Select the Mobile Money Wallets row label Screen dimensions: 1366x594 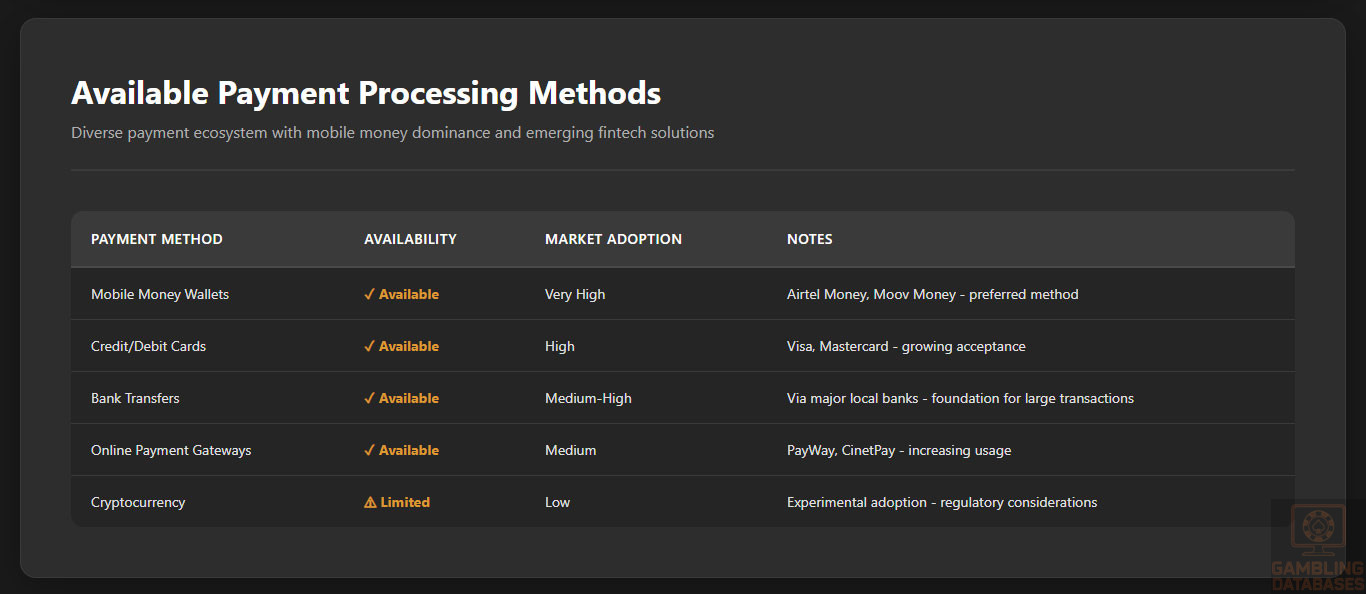click(160, 294)
